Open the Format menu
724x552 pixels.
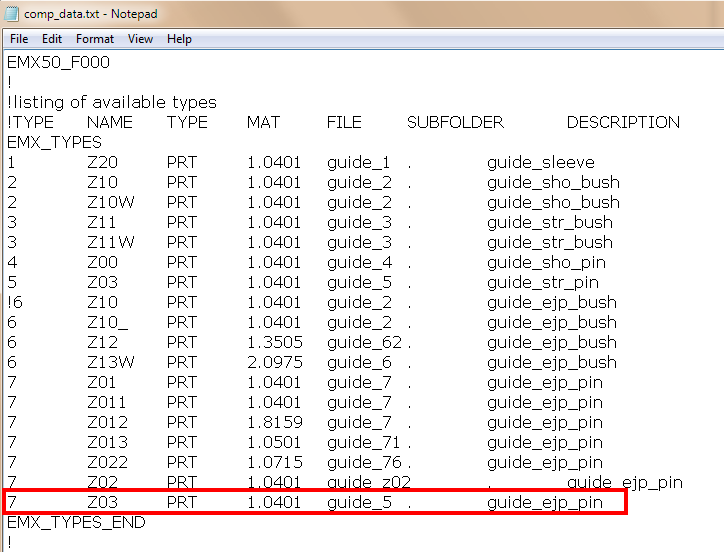(95, 39)
